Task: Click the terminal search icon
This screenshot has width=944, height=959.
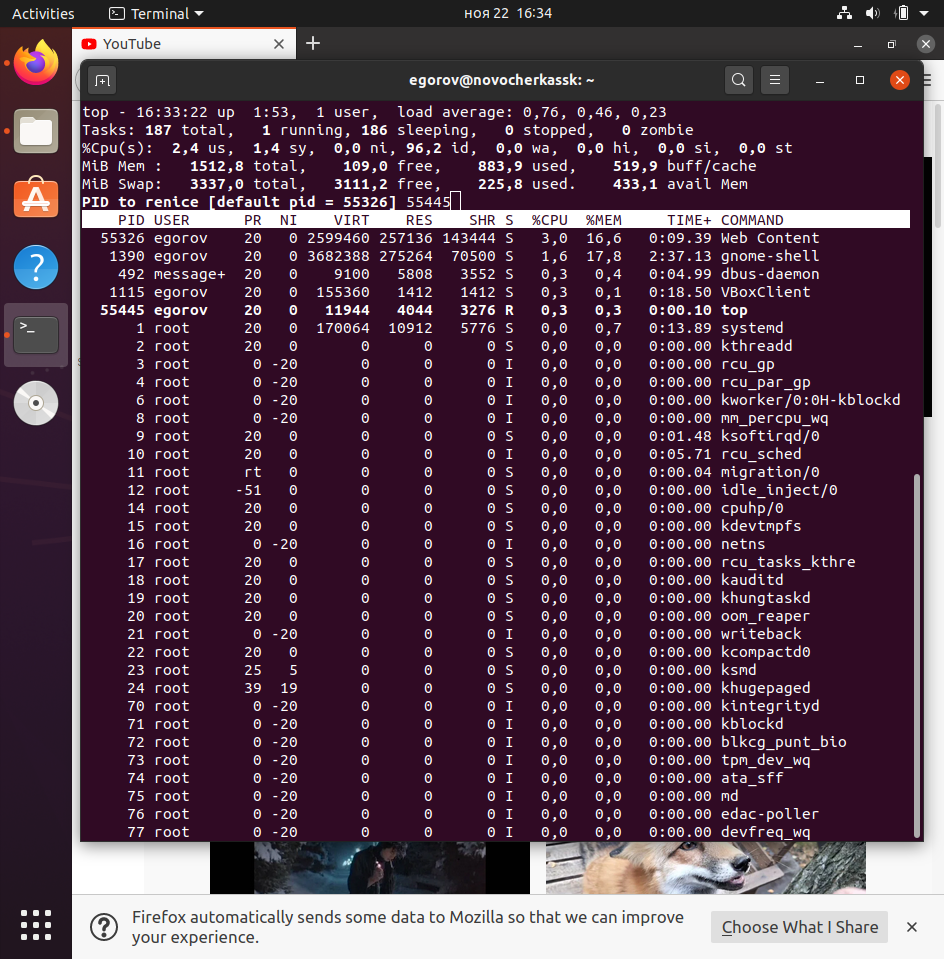Action: click(739, 81)
